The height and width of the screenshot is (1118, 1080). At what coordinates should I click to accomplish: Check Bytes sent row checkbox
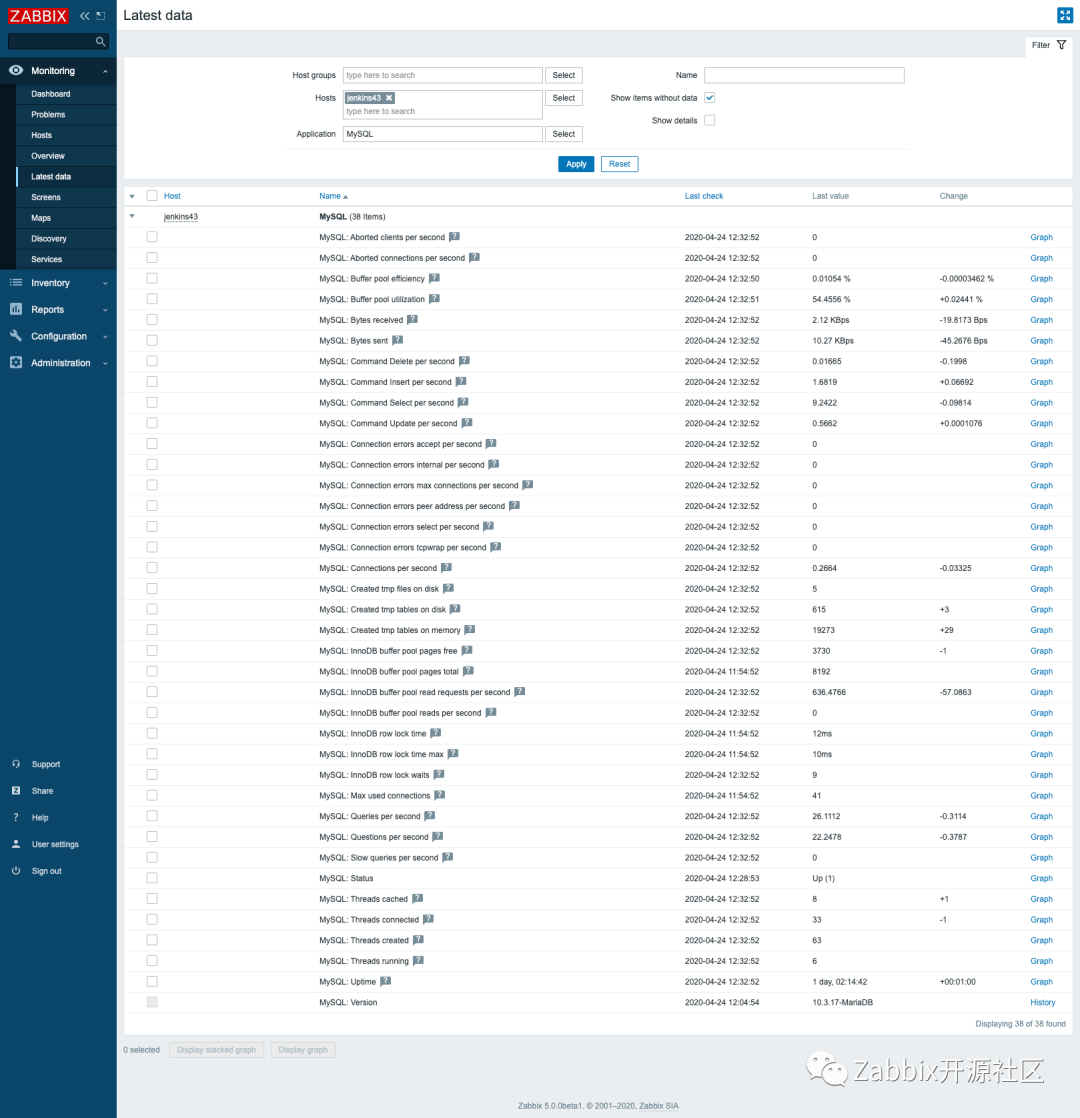(152, 340)
